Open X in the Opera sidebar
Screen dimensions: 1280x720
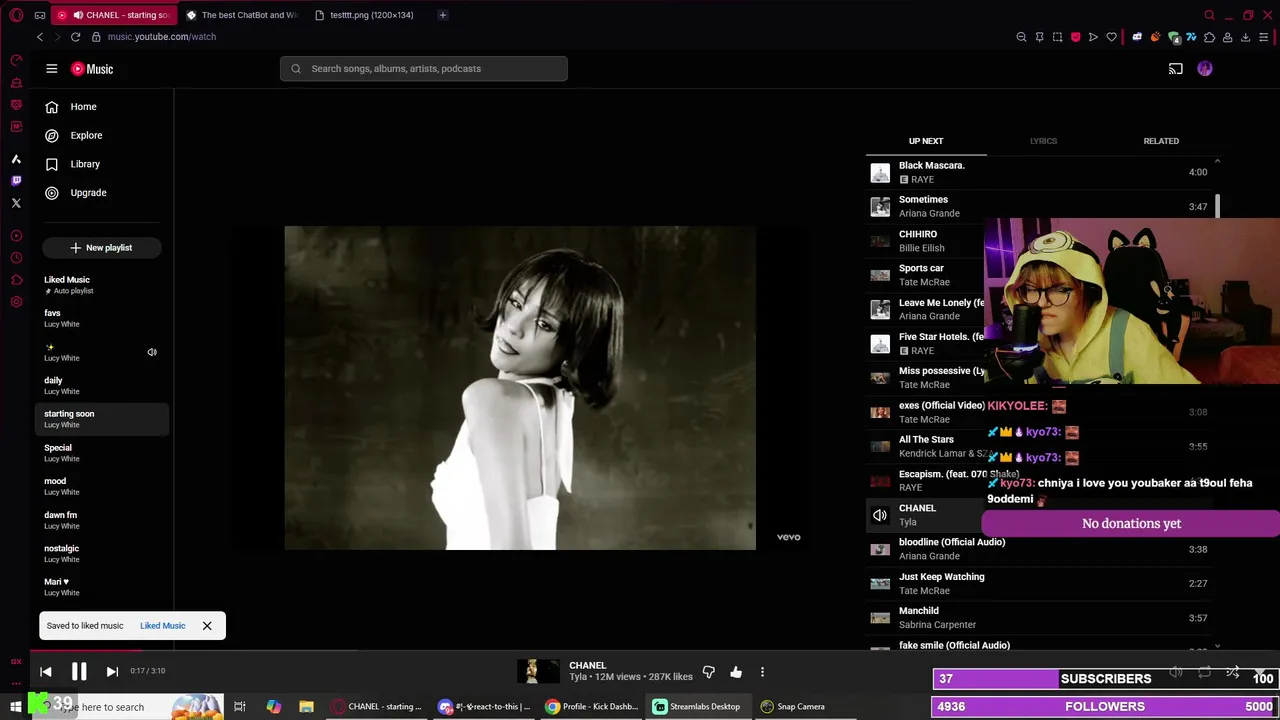pyautogui.click(x=16, y=203)
